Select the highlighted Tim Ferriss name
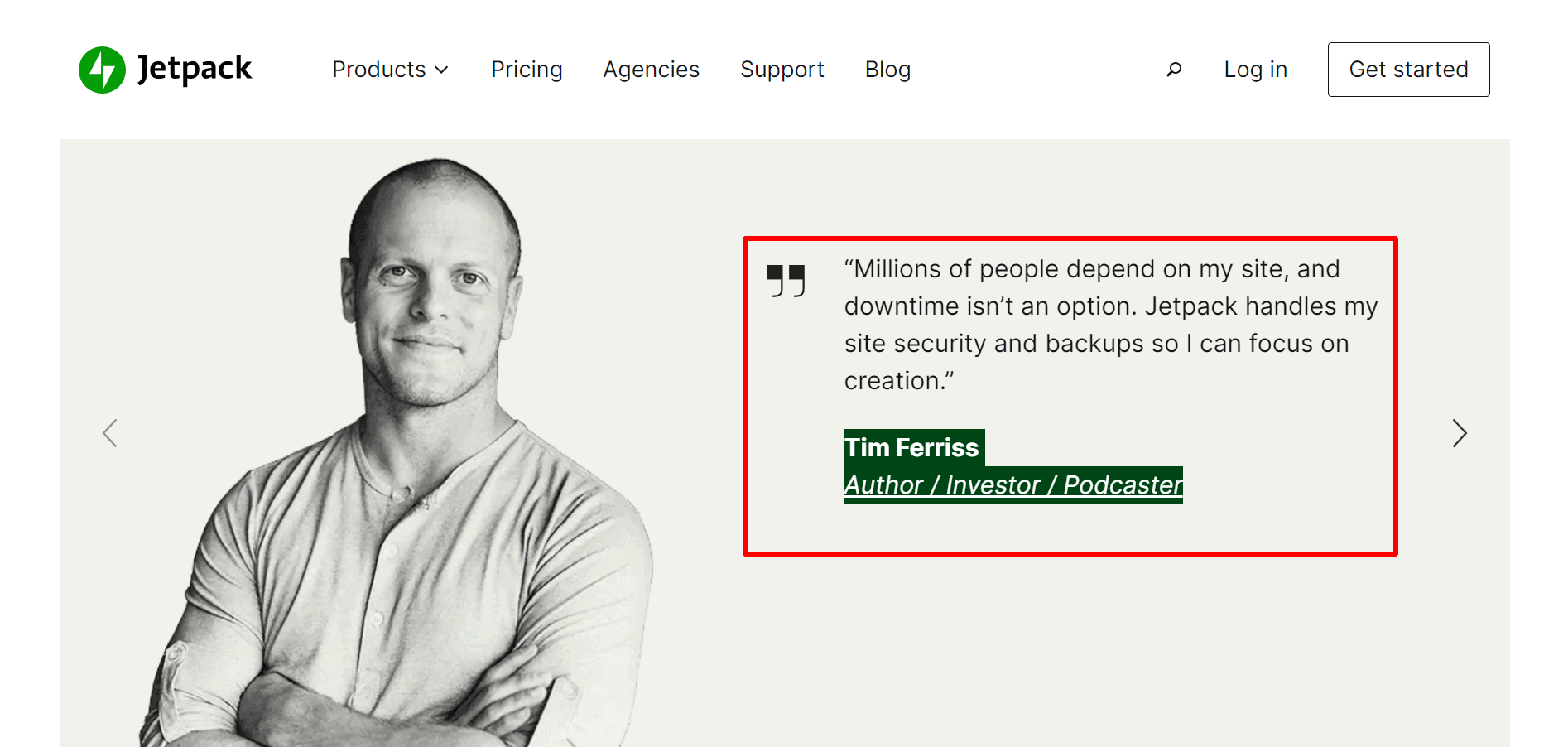 (912, 448)
